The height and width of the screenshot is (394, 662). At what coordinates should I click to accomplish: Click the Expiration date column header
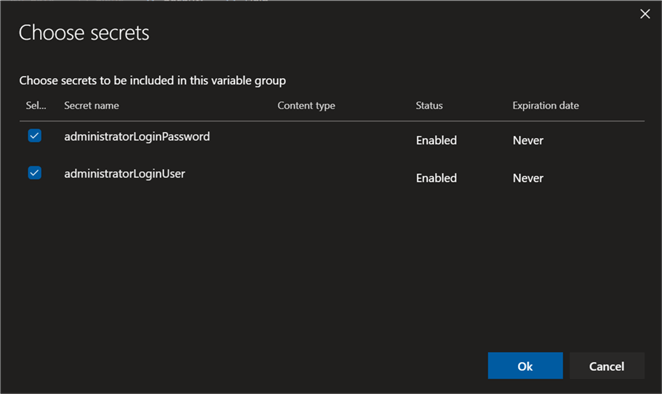pos(545,106)
